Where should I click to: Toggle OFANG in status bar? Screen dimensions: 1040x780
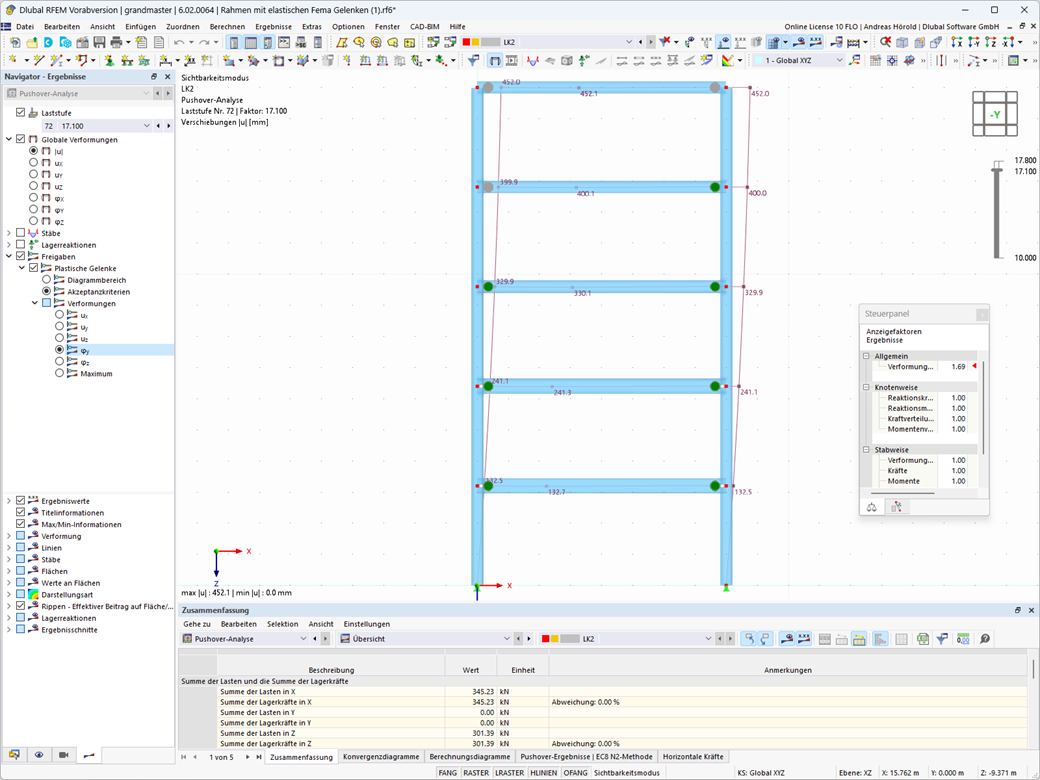tap(575, 773)
